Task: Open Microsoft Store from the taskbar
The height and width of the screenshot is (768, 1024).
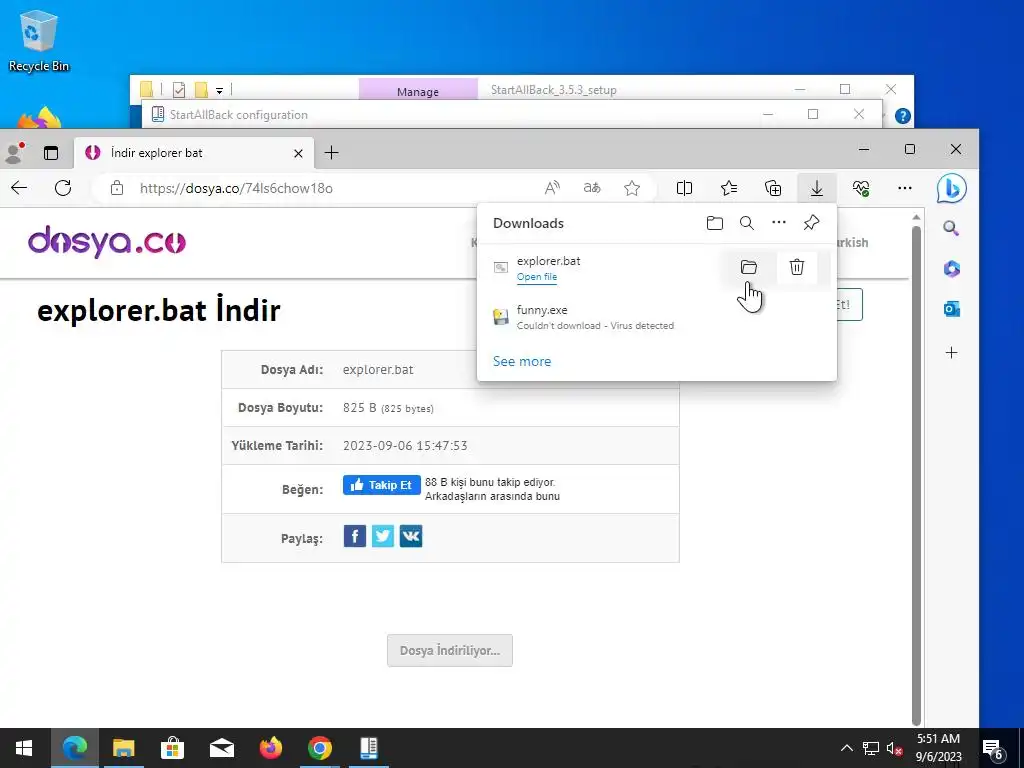Action: (x=172, y=748)
